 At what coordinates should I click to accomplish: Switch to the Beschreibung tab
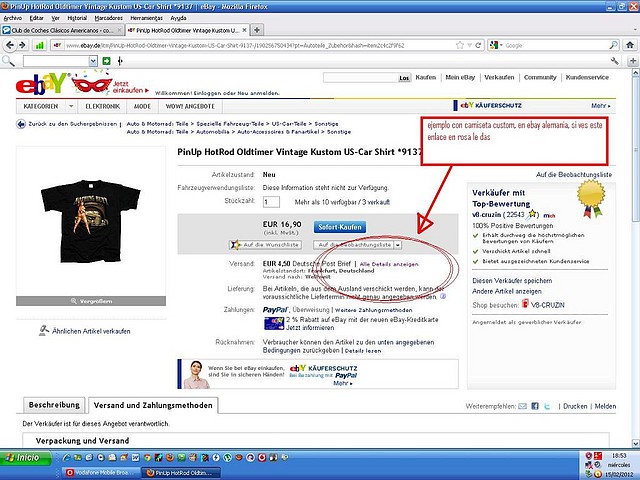(x=54, y=405)
